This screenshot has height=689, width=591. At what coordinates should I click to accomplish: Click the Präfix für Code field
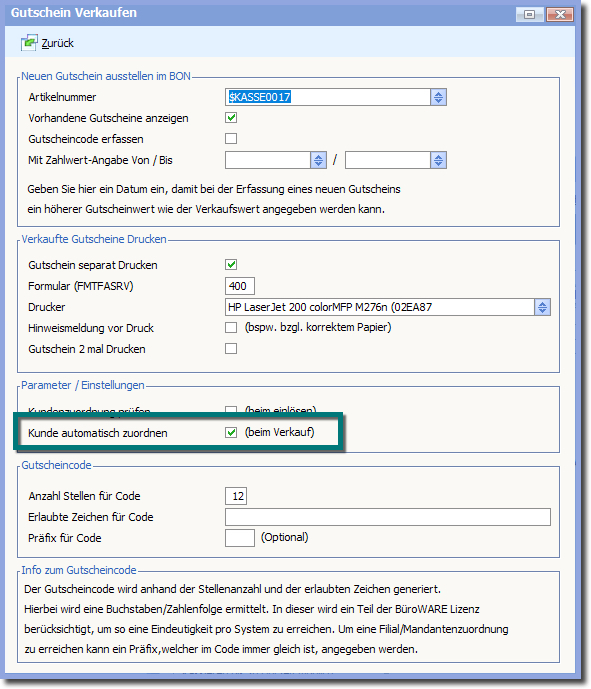click(x=239, y=538)
